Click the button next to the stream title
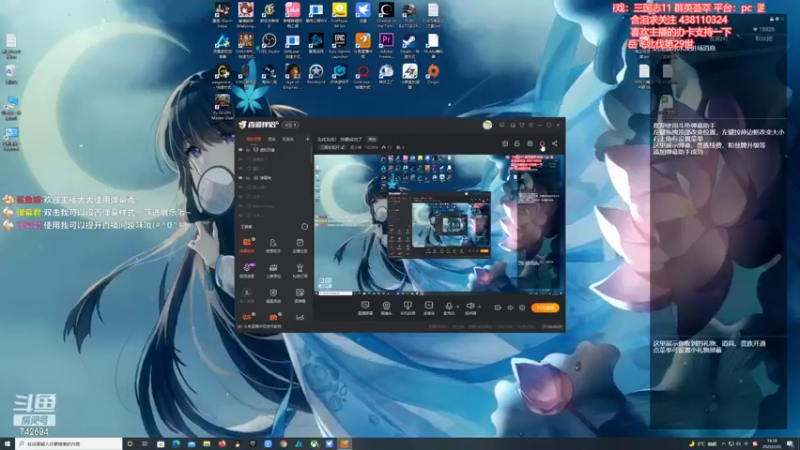The height and width of the screenshot is (450, 800). click(372, 139)
